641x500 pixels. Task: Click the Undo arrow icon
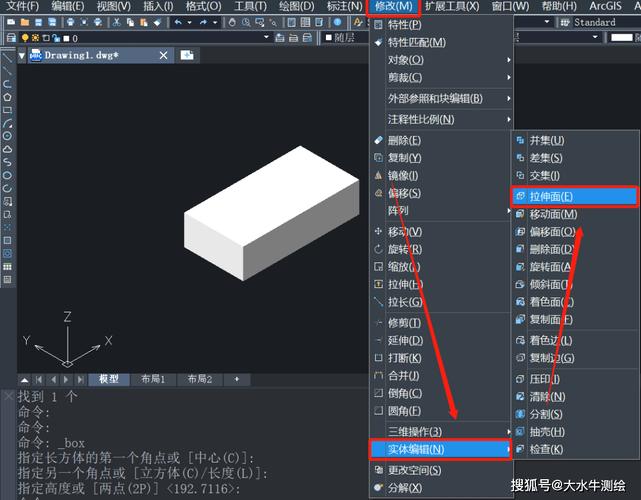(x=178, y=22)
